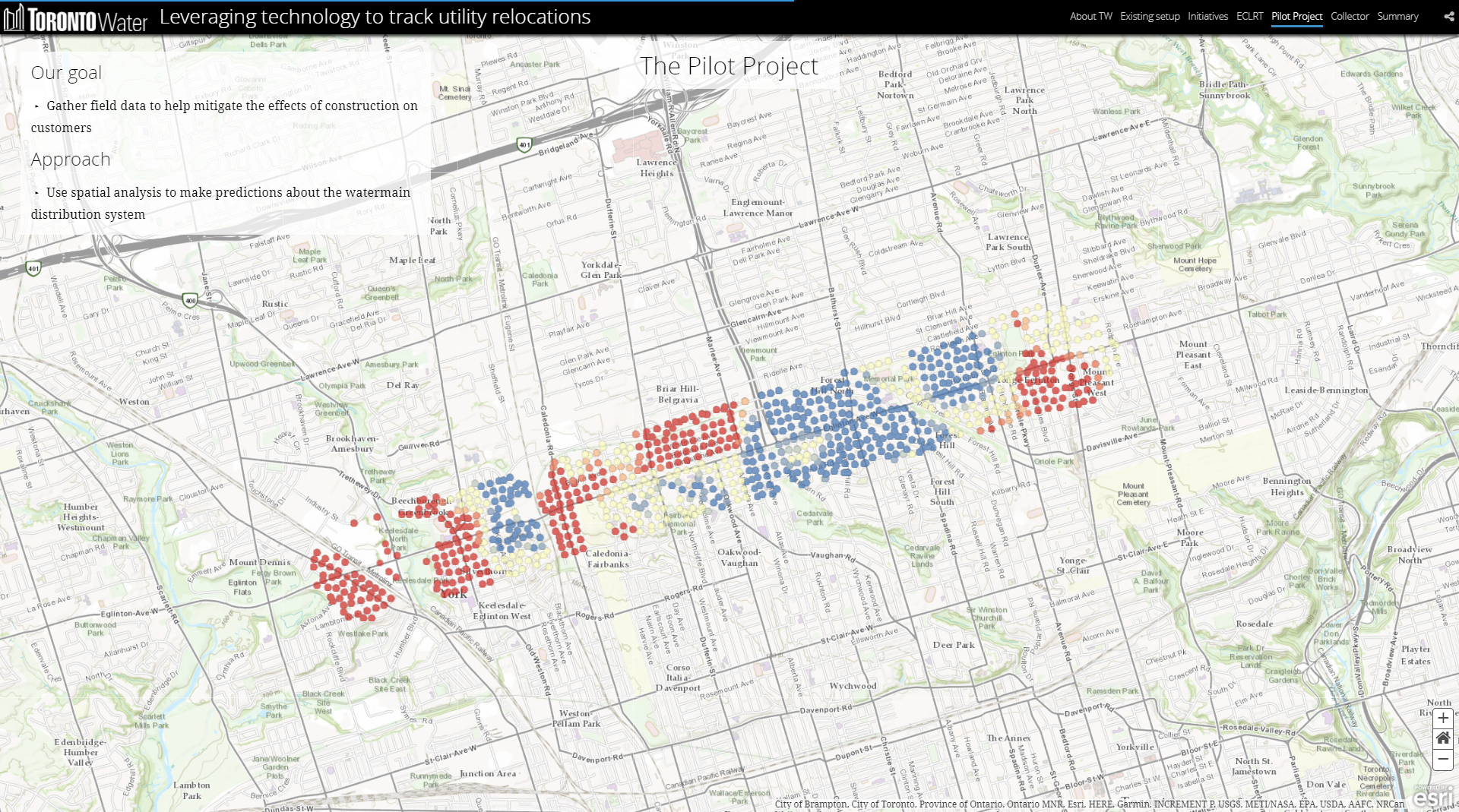
Task: Select the ECLRT tab
Action: pos(1249,17)
